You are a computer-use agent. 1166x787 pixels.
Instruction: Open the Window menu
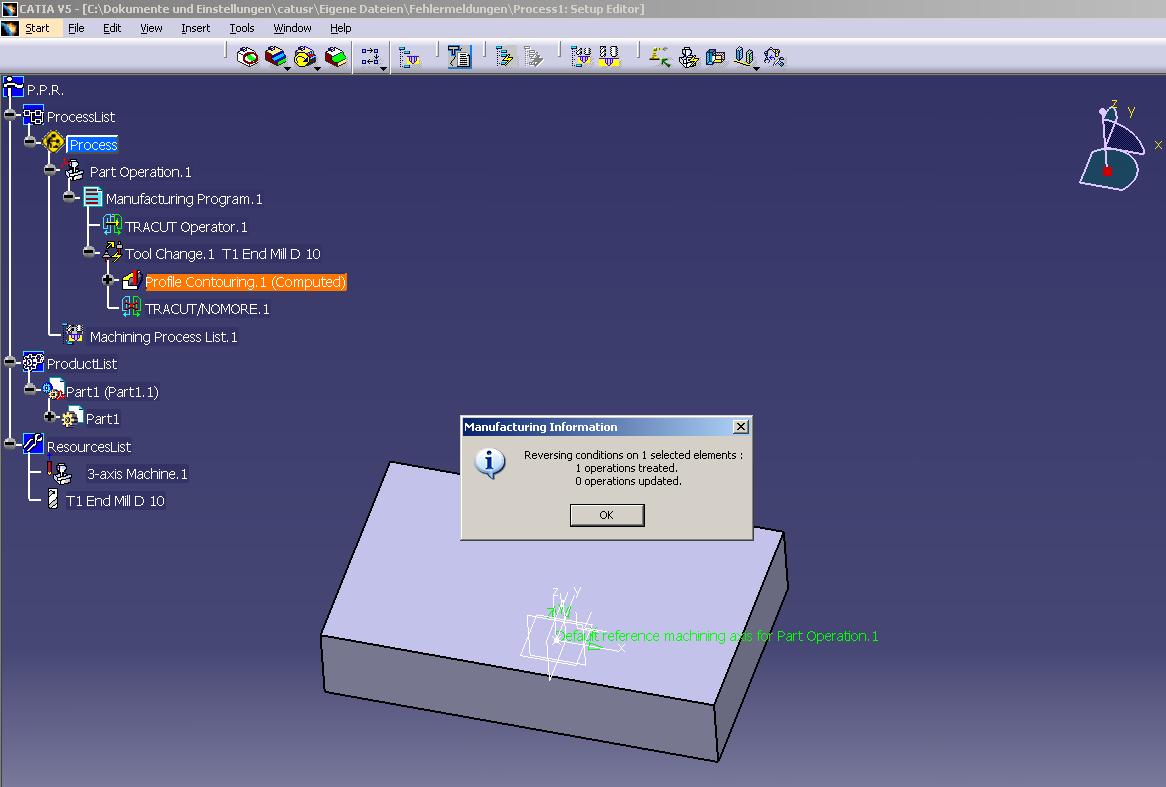pos(292,28)
